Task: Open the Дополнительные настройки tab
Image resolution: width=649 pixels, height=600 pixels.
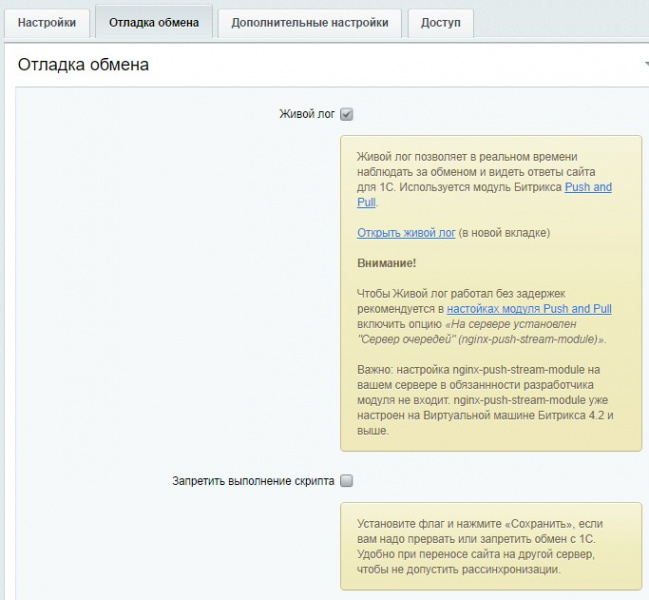Action: click(x=309, y=23)
